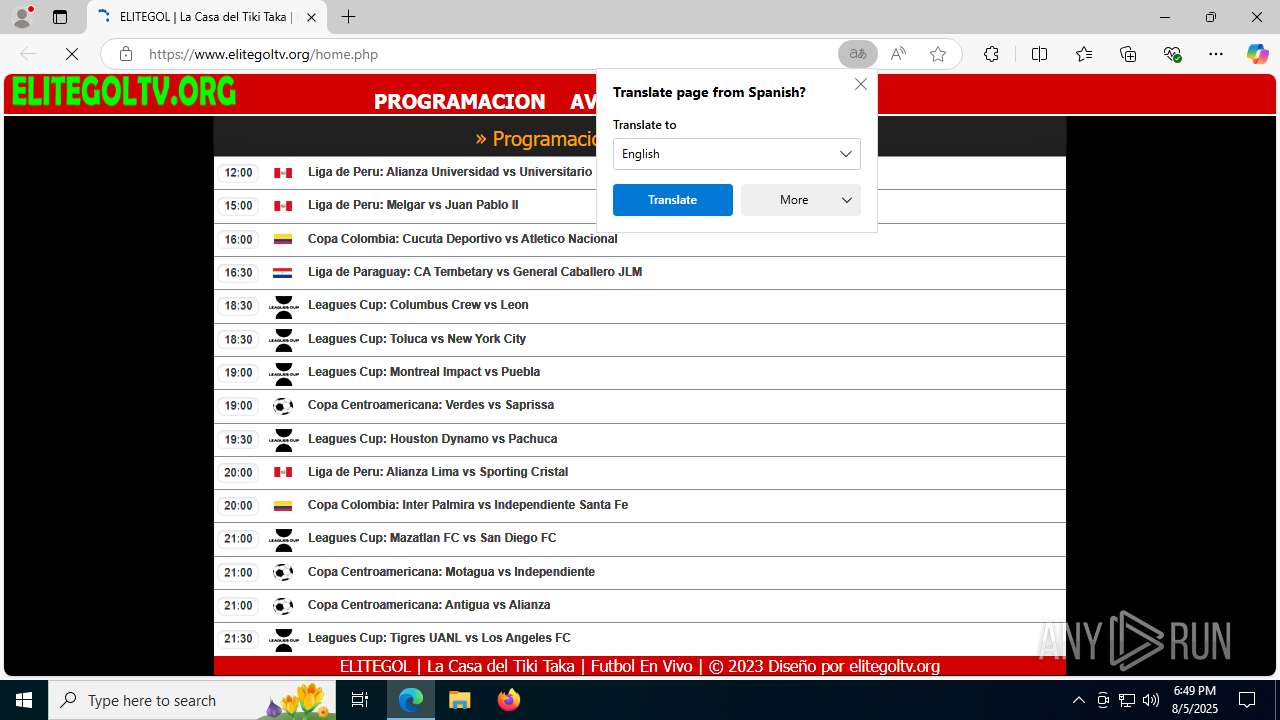Click the Edge taskbar icon
The width and height of the screenshot is (1280, 720).
(411, 700)
